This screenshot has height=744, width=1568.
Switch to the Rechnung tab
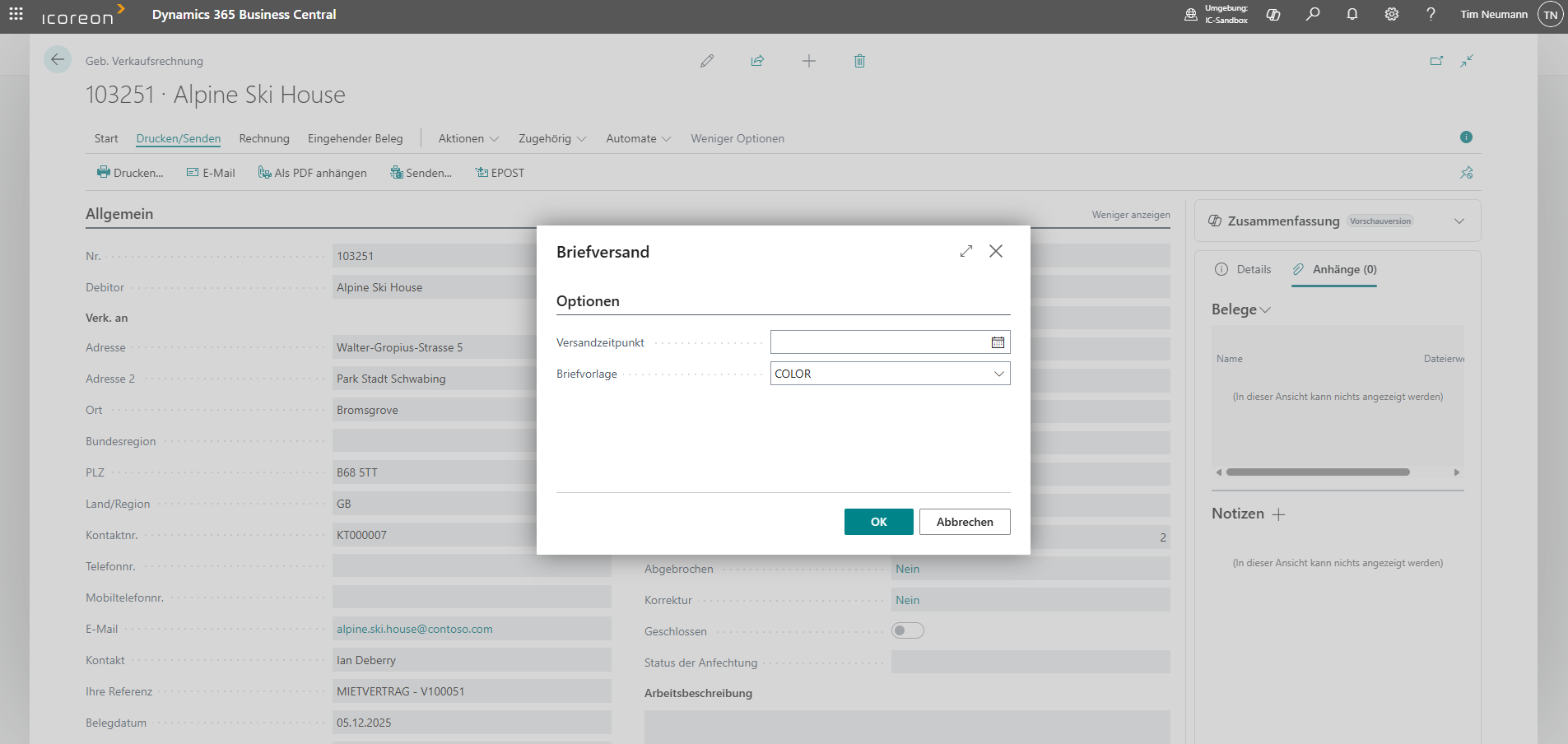[264, 138]
